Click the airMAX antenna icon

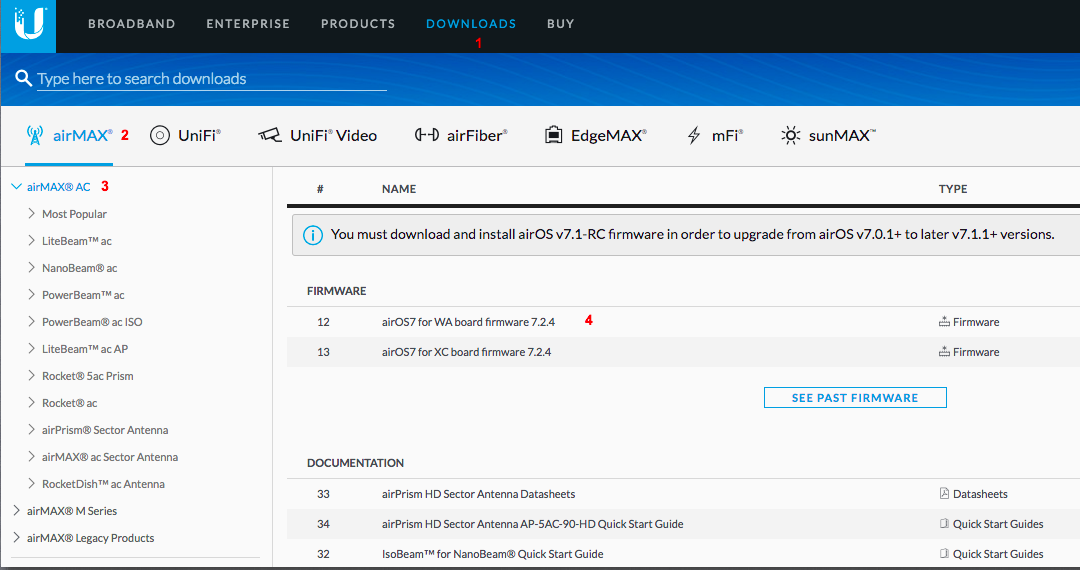coord(34,135)
